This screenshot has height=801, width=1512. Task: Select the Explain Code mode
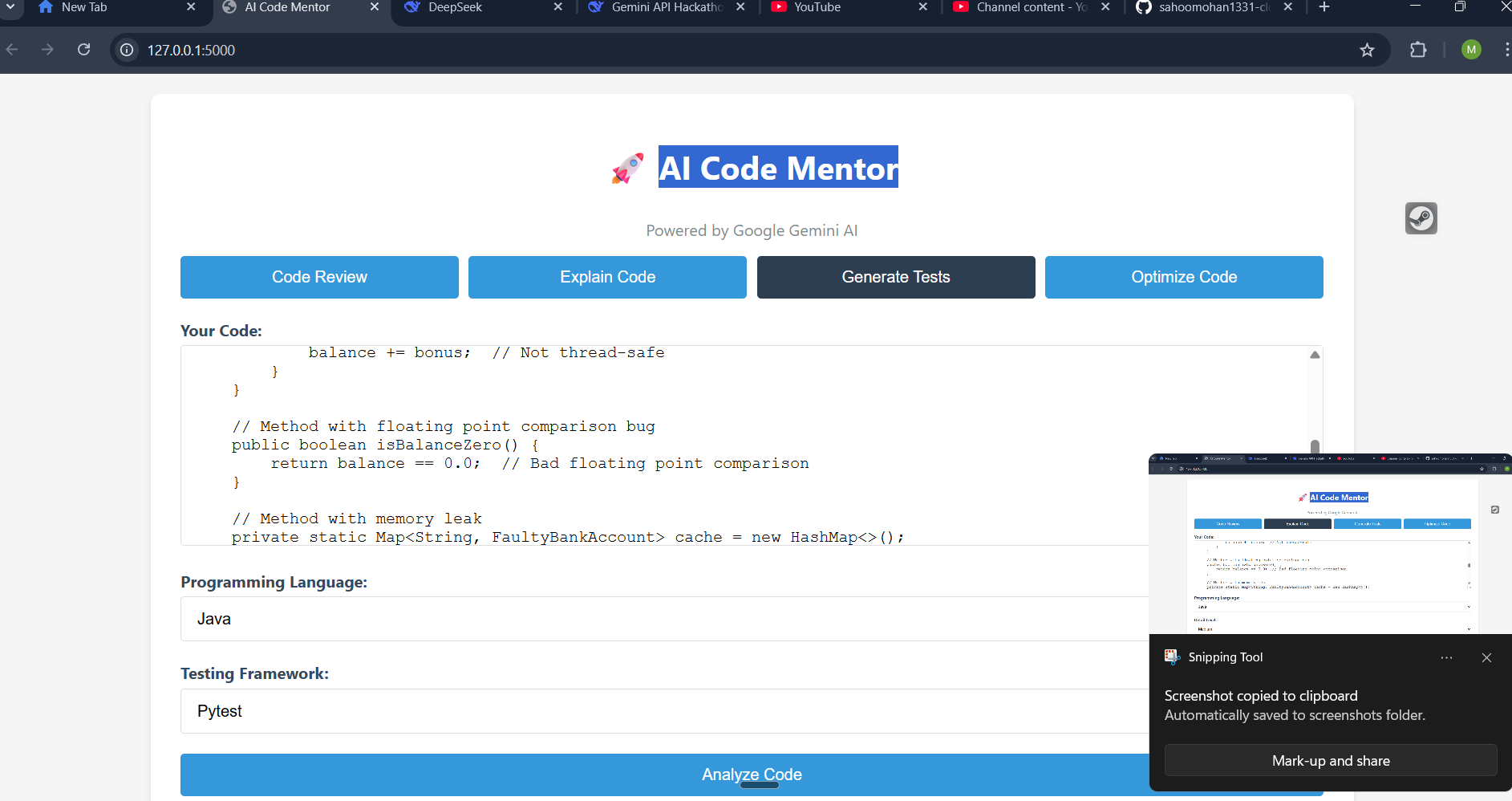pos(607,277)
